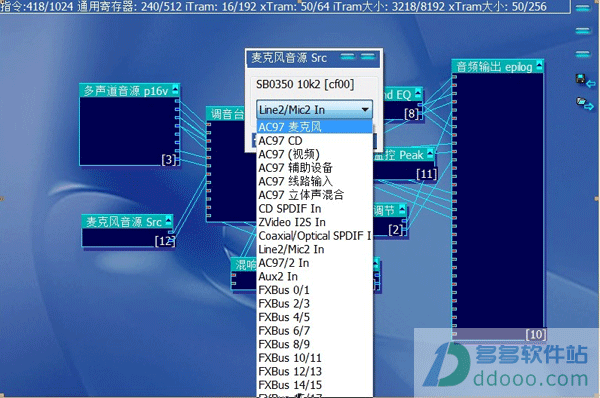Choose Coaxial/Optical SPDIF input entry
The height and width of the screenshot is (398, 600).
(x=314, y=236)
